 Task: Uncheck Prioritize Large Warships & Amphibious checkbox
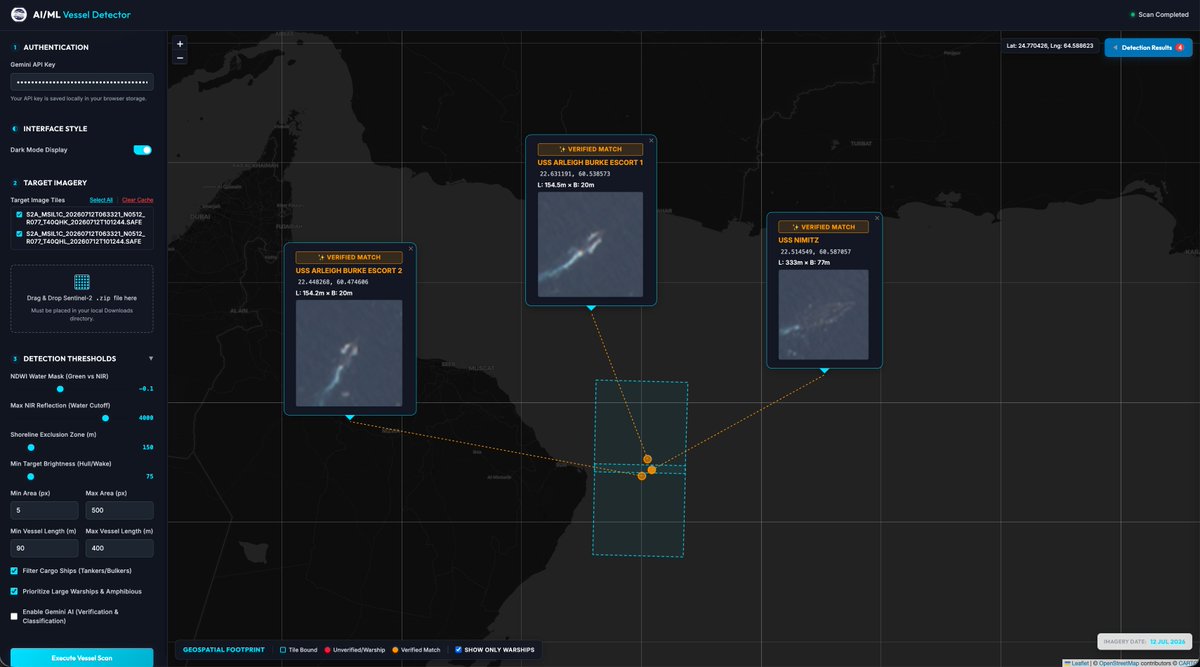point(14,591)
